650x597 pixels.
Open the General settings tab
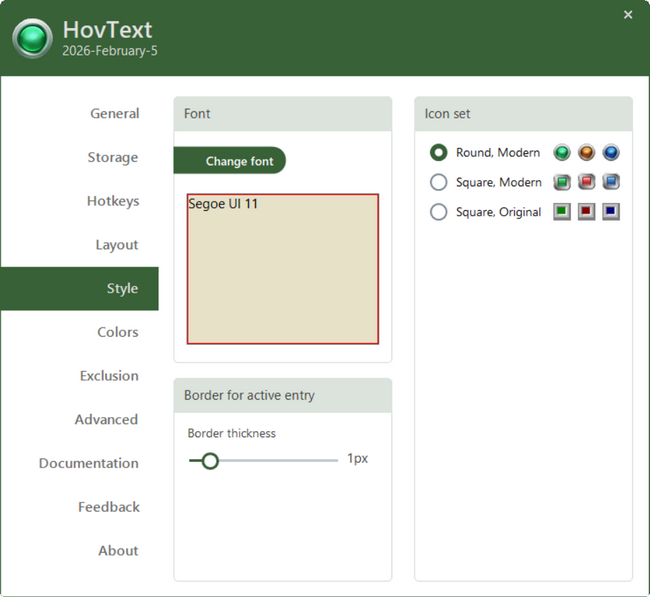coord(114,114)
